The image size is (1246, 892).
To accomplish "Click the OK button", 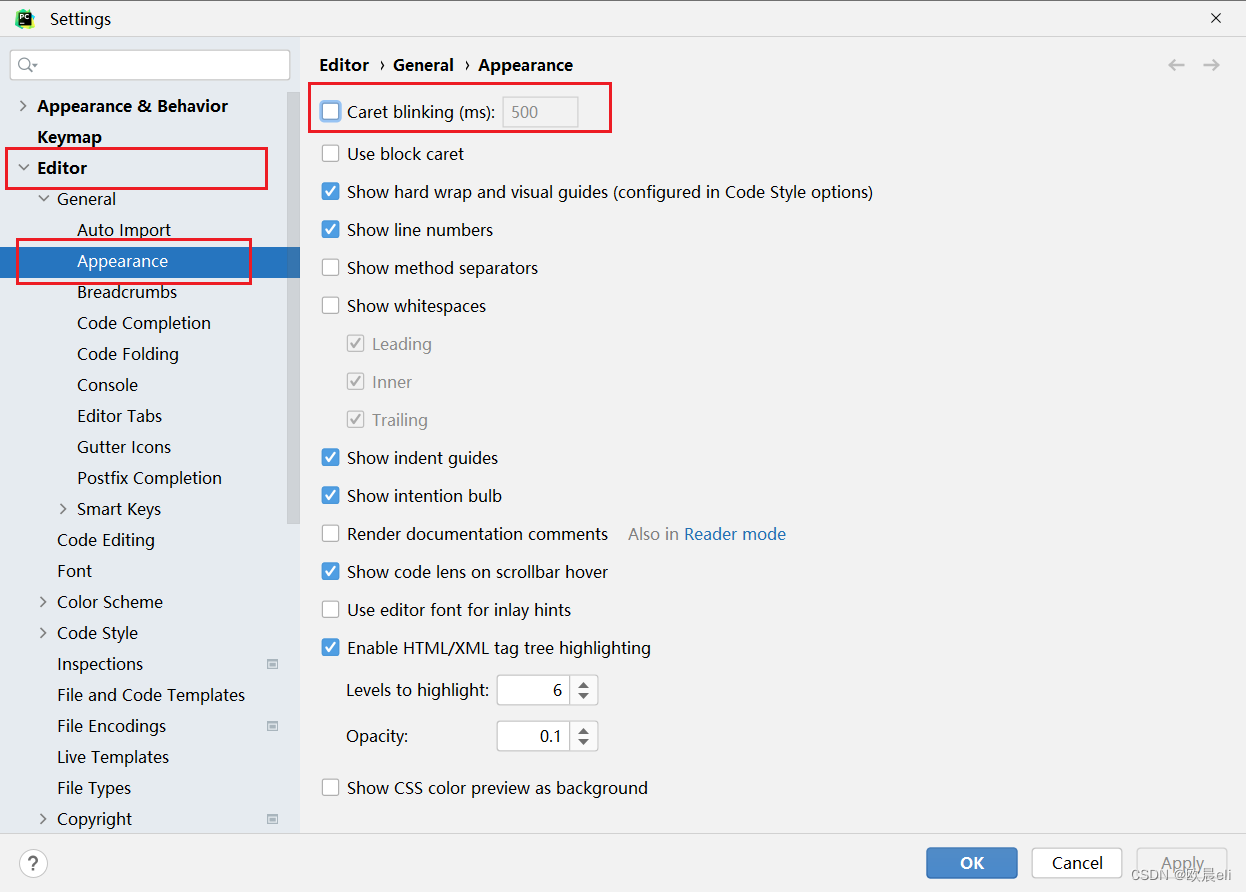I will coord(972,863).
